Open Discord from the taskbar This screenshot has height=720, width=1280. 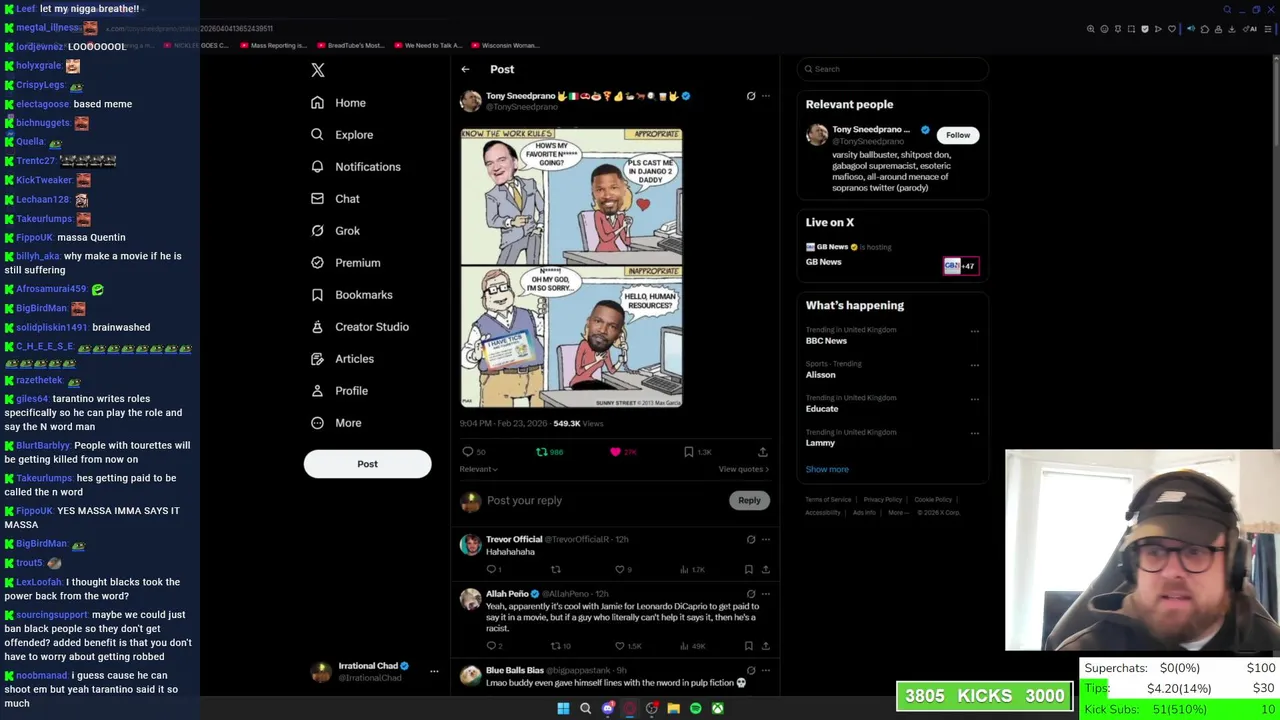tap(608, 708)
